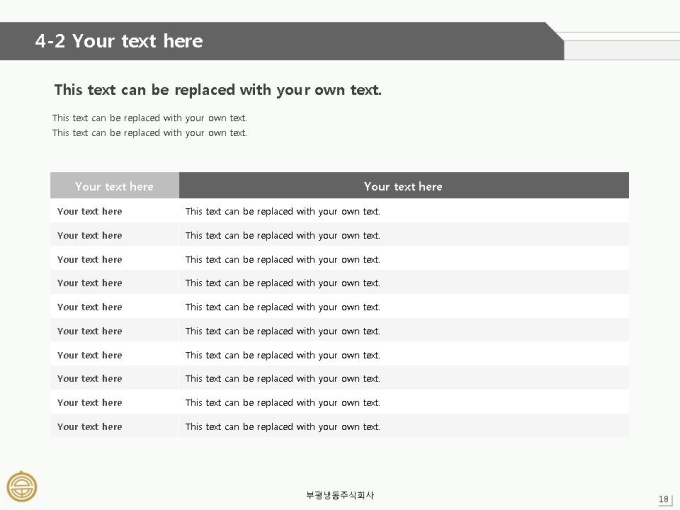The image size is (680, 510).
Task: Select the '4-2 Your text here' title
Action: point(119,41)
